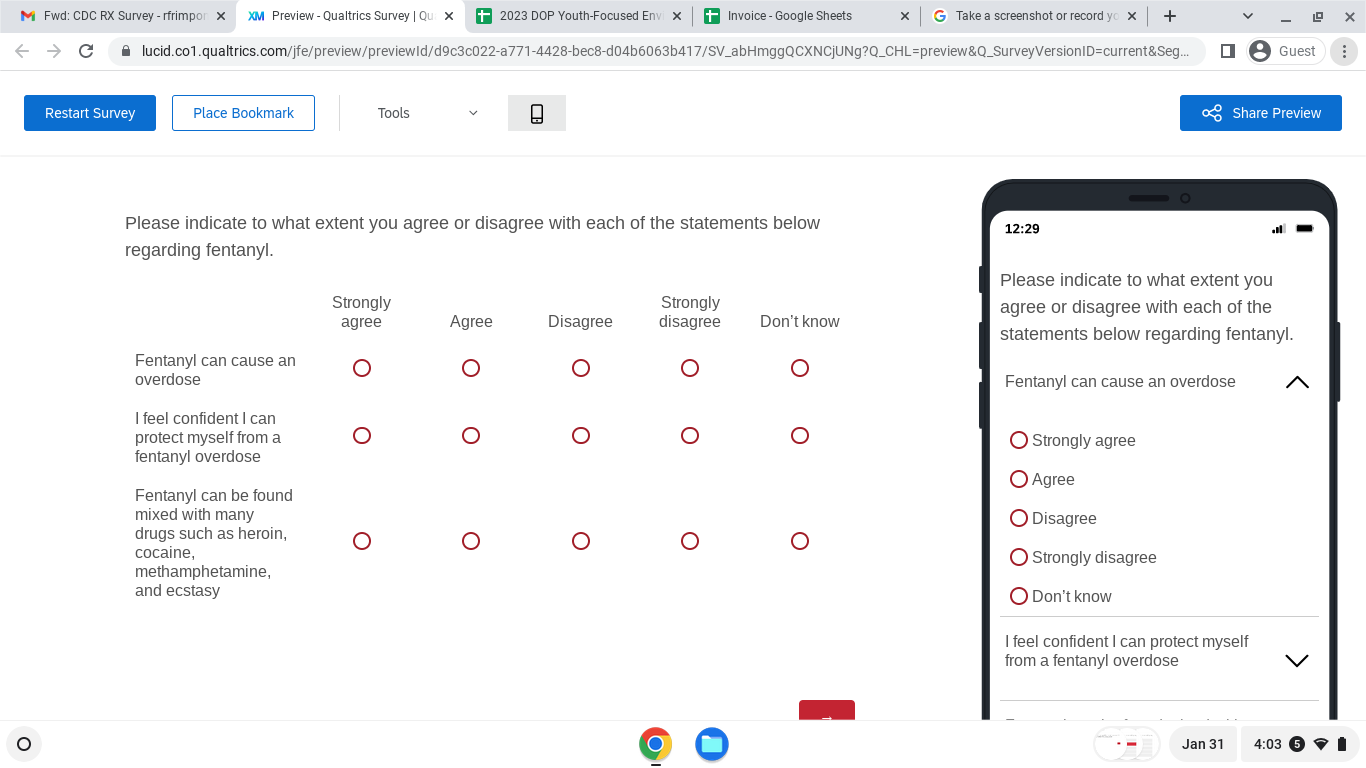The height and width of the screenshot is (768, 1366).
Task: Click the Restart Survey button
Action: (90, 113)
